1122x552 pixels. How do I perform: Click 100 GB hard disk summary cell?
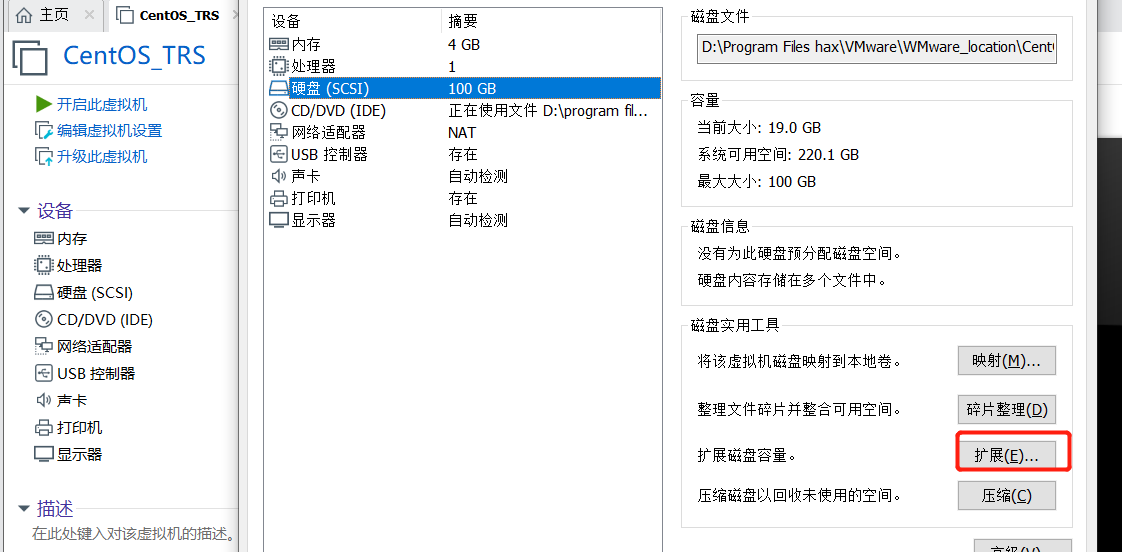click(472, 89)
